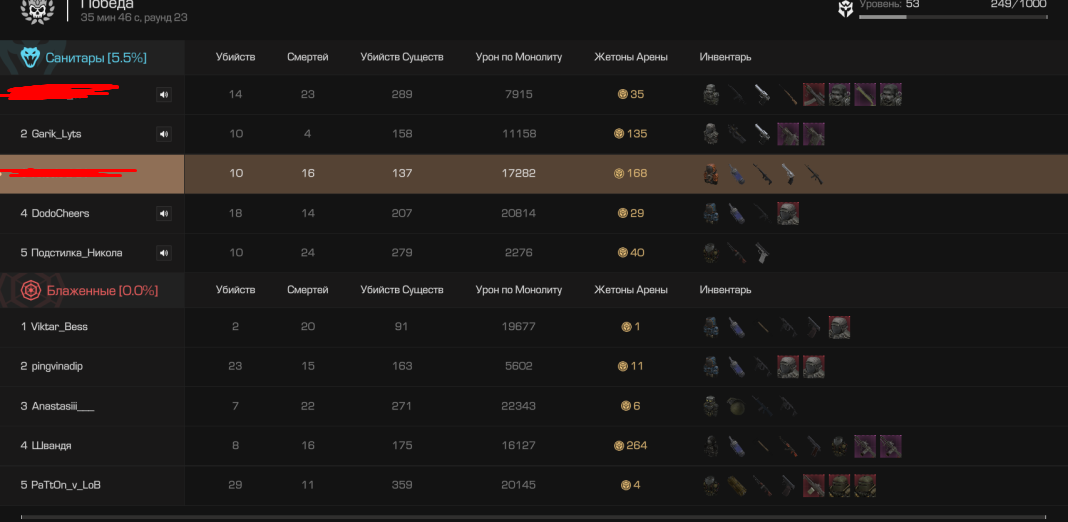The image size is (1068, 522).
Task: Toggle speaker icon for Подстилка_Никола
Action: pyautogui.click(x=163, y=253)
